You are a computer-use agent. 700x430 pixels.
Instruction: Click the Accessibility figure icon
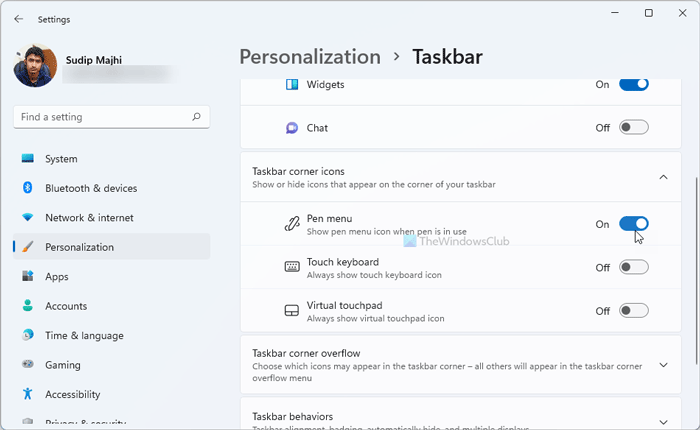point(27,394)
